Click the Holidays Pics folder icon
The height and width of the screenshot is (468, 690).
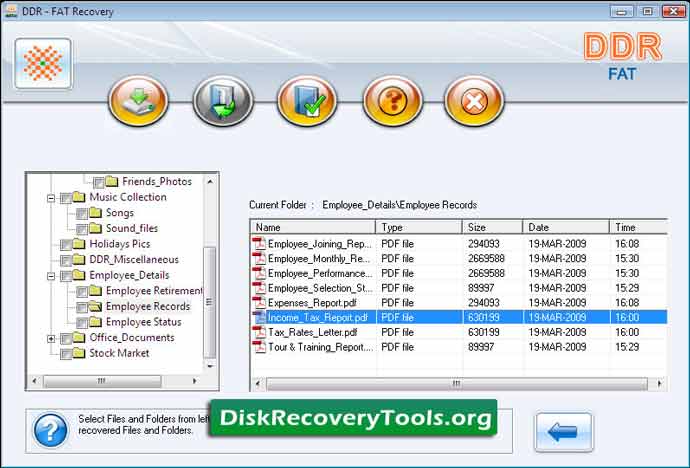click(x=79, y=244)
